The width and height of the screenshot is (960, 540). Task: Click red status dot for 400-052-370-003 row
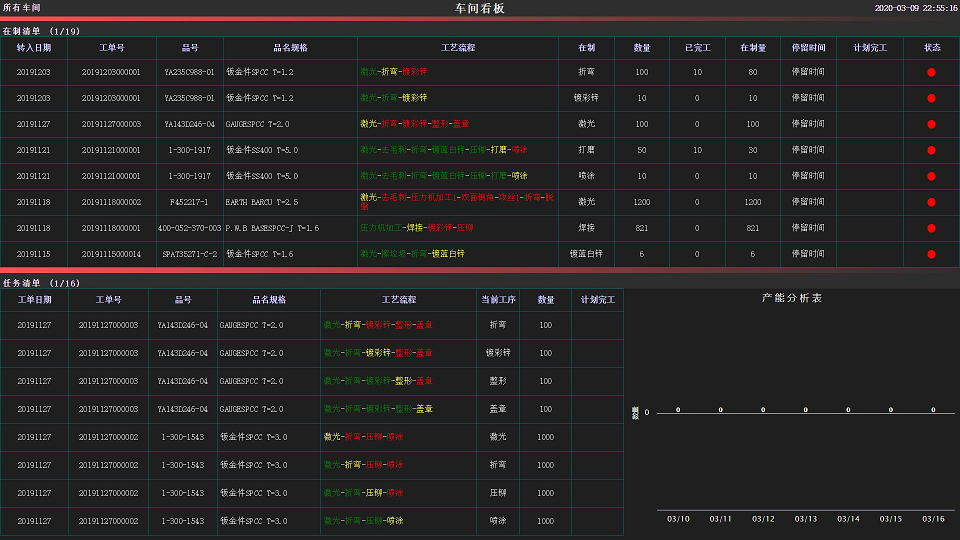tap(931, 228)
